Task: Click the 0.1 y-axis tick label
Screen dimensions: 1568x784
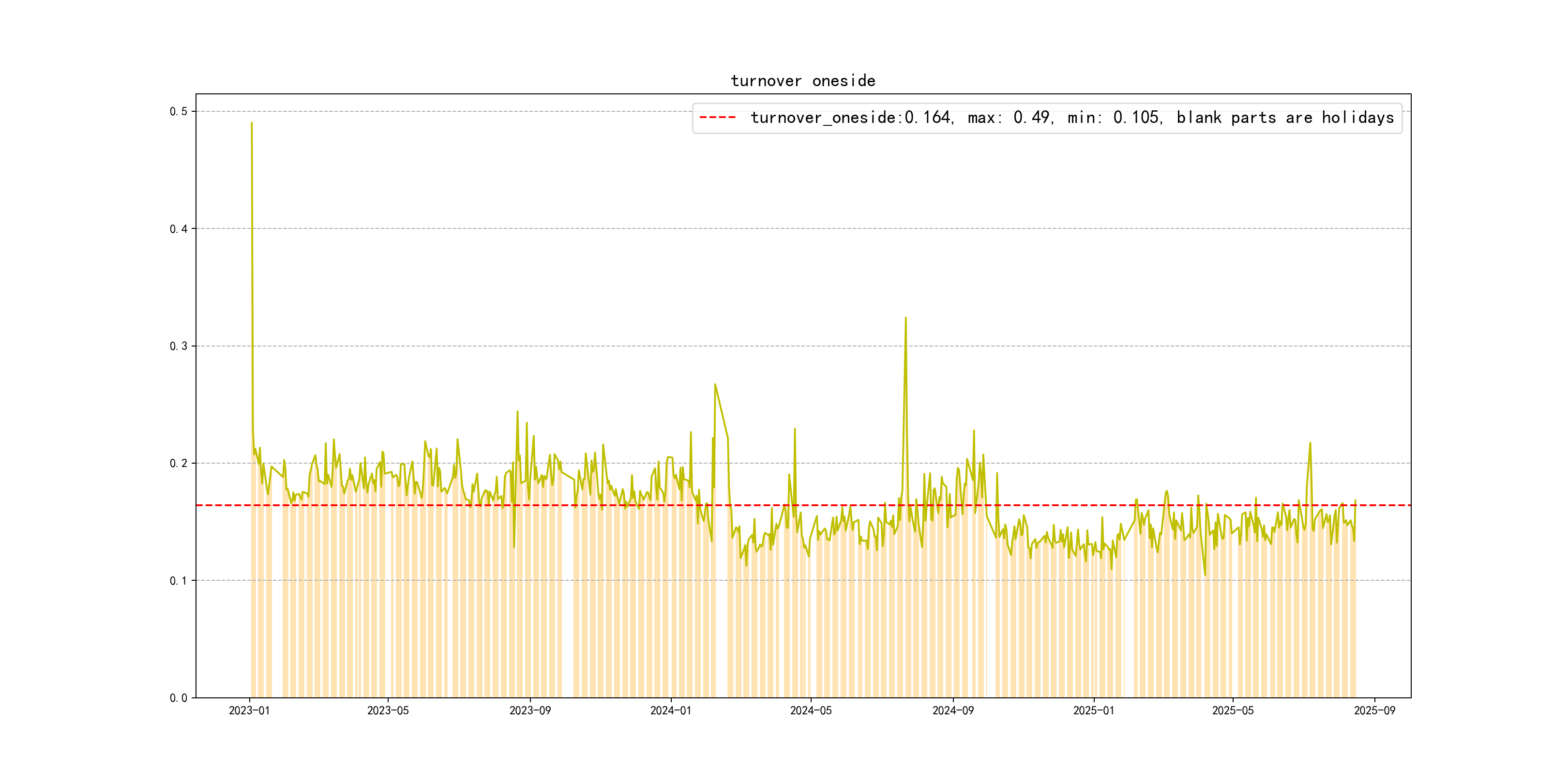Action: (179, 581)
